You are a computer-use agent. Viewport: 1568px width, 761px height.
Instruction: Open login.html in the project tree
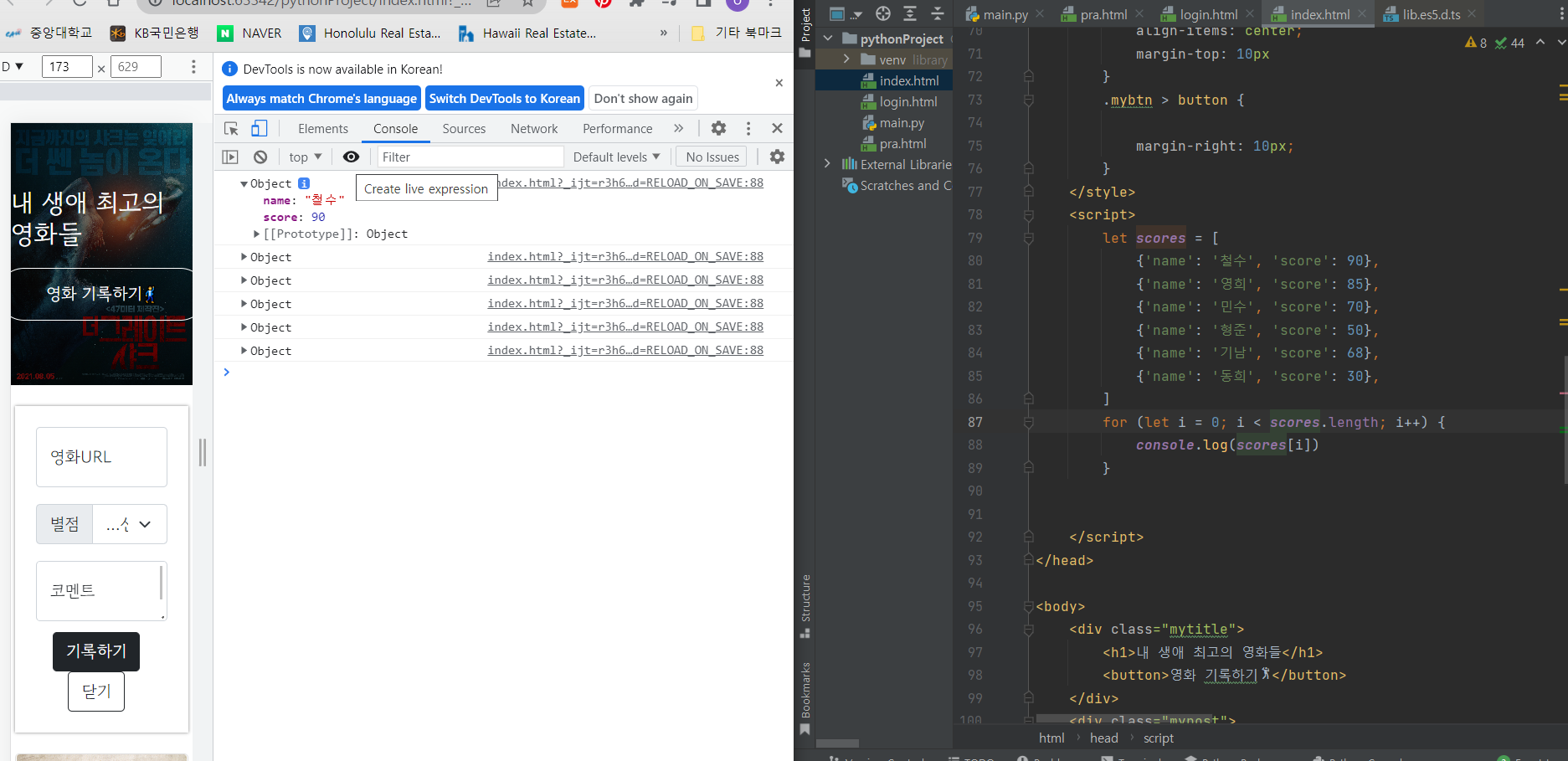(907, 101)
